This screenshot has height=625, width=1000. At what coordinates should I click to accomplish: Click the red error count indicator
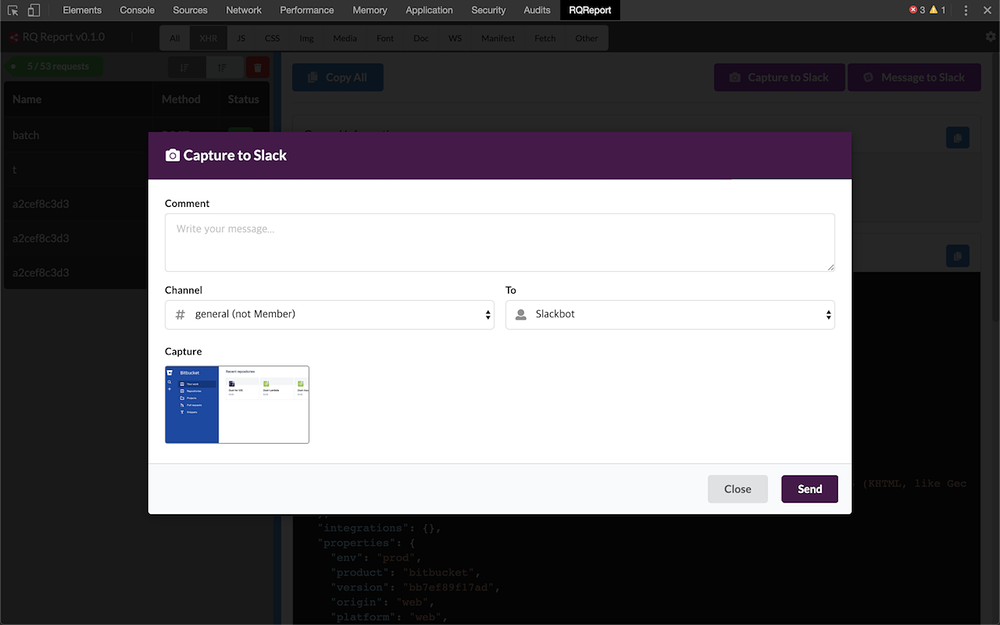pyautogui.click(x=917, y=10)
